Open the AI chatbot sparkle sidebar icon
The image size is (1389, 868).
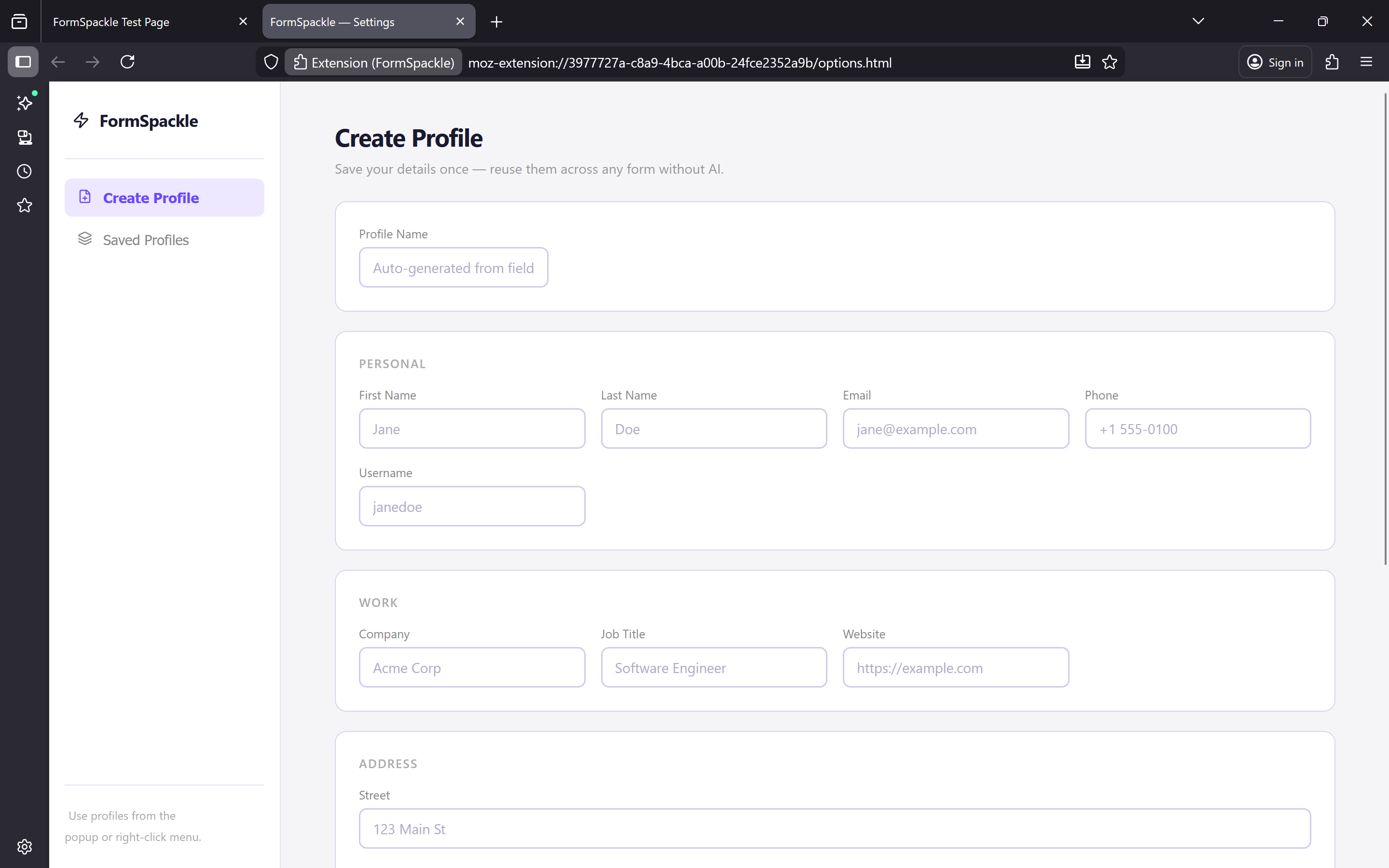click(x=25, y=103)
